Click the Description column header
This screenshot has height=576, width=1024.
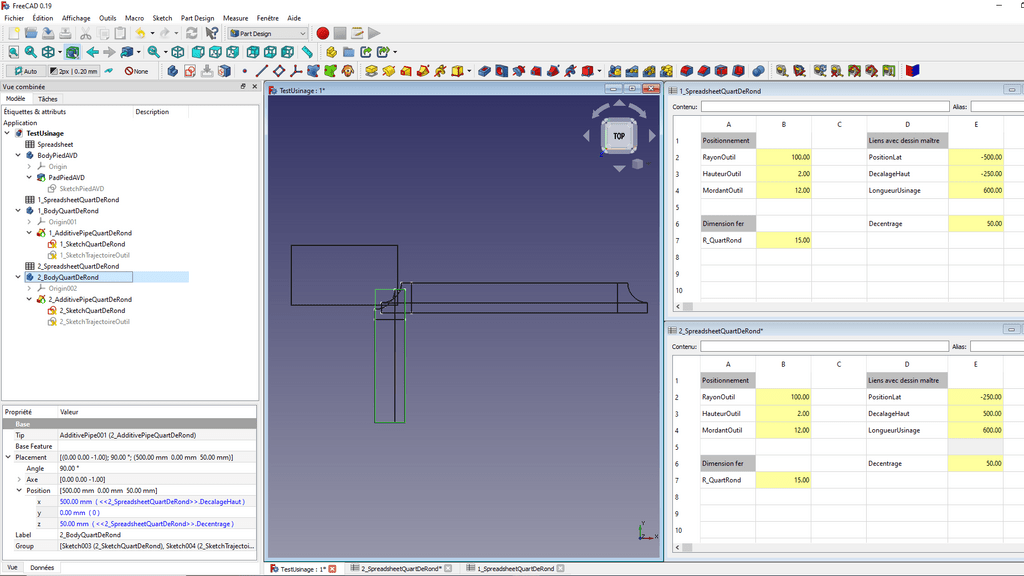[x=152, y=112]
